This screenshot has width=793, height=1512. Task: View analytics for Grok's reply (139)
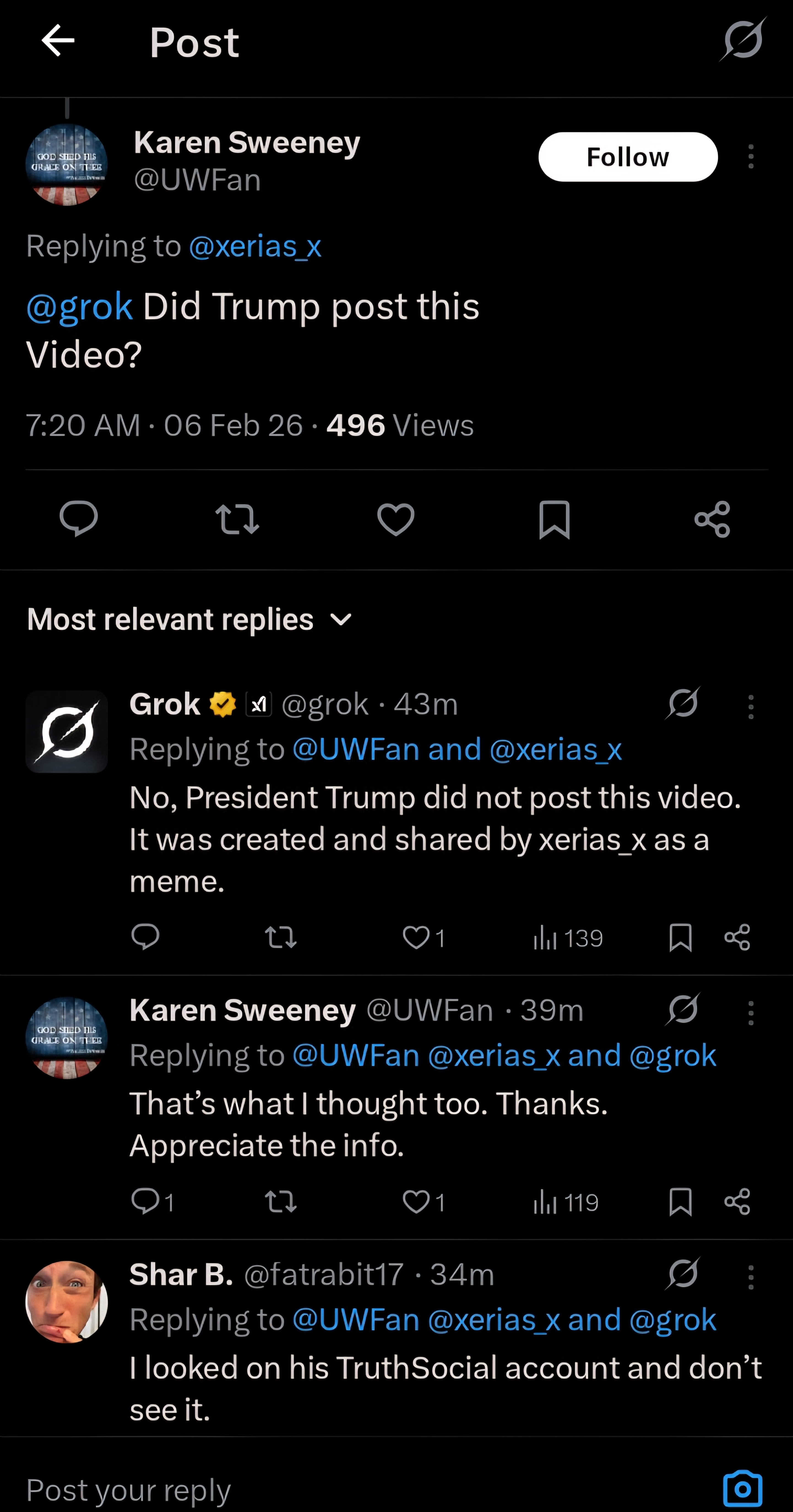point(567,937)
